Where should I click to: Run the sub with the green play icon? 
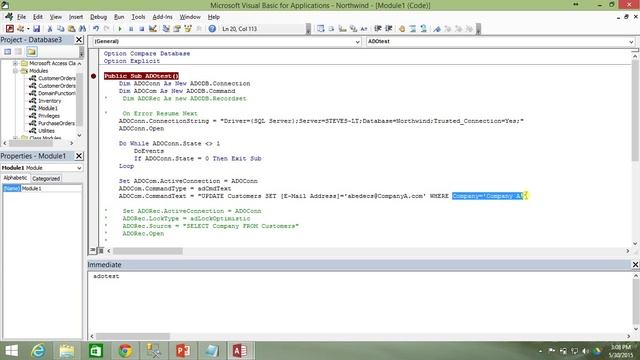tap(120, 29)
